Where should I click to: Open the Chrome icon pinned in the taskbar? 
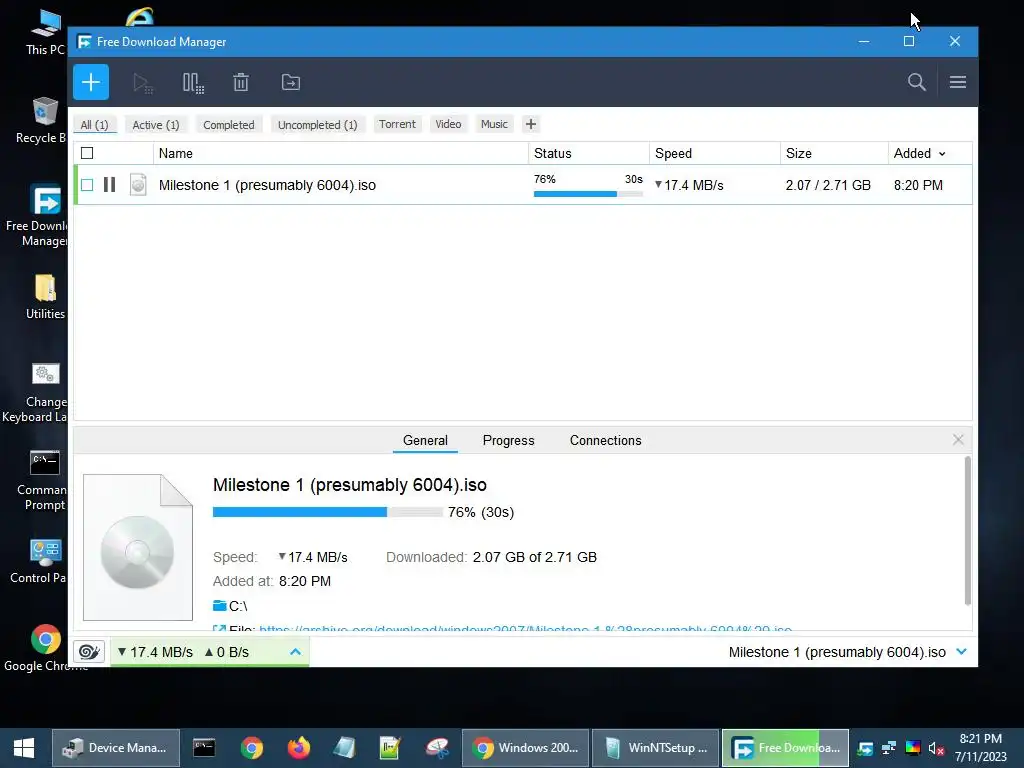pos(251,748)
